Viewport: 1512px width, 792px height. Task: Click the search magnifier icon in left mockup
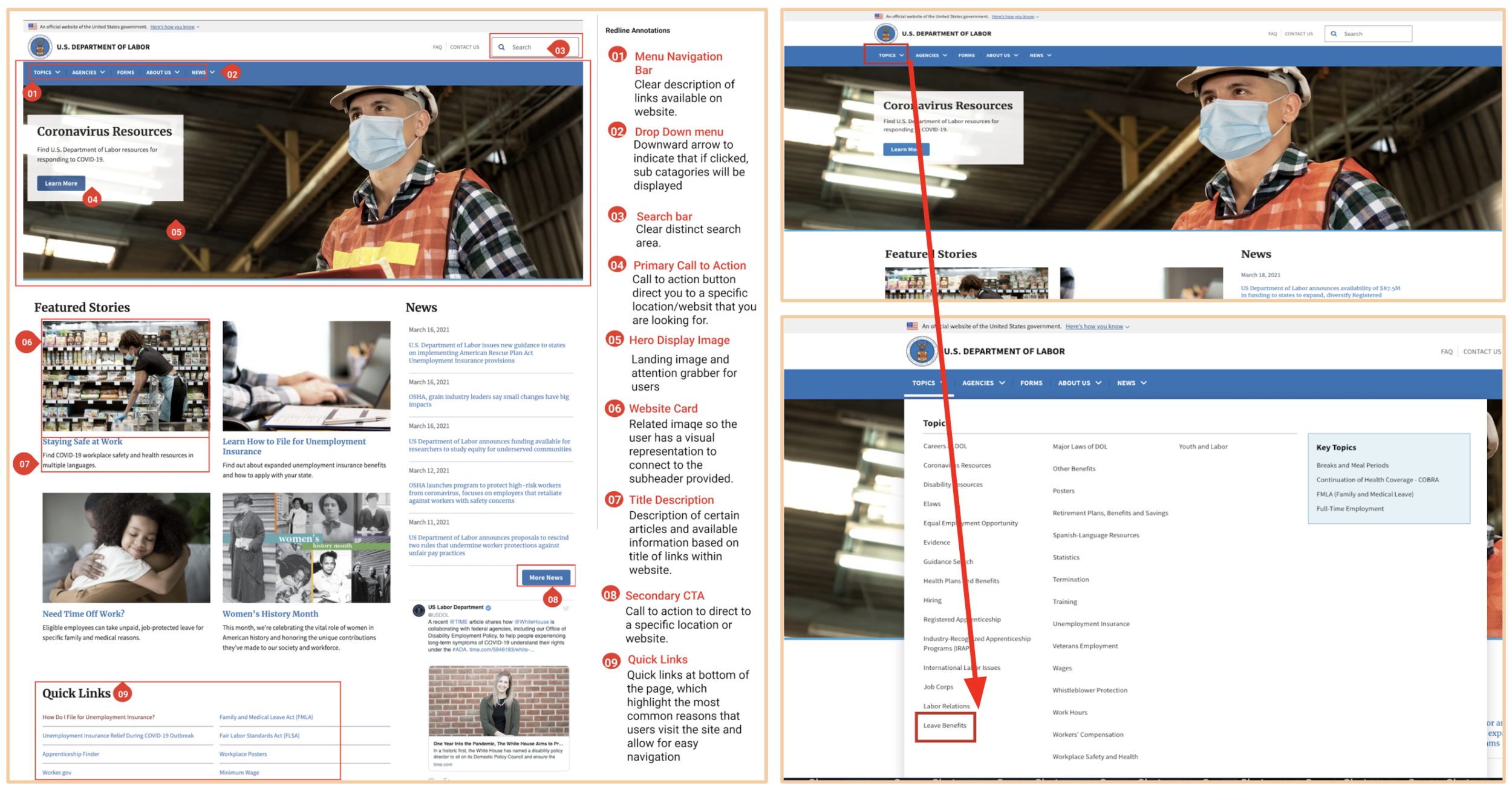(501, 47)
